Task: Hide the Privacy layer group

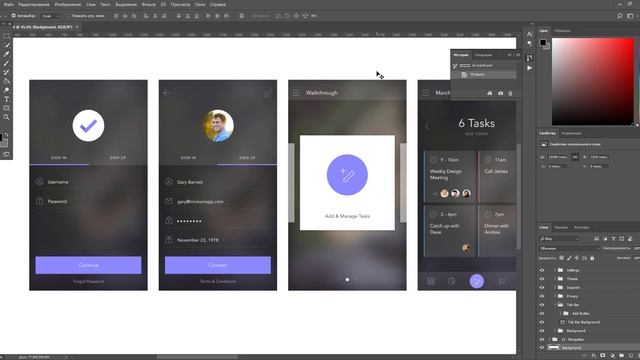Action: 542,296
